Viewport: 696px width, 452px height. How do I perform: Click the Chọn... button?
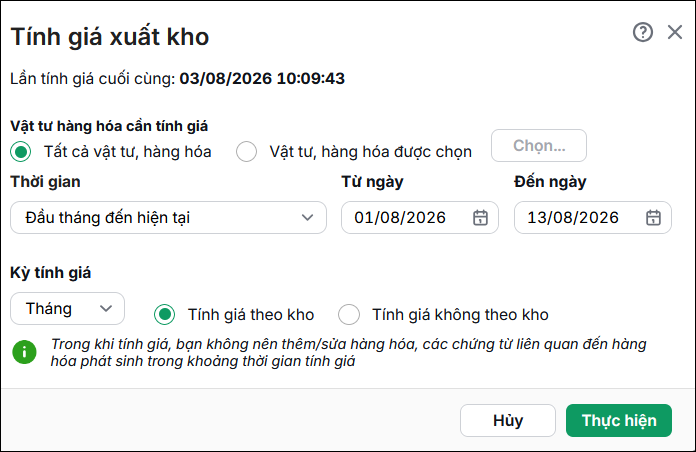[539, 146]
